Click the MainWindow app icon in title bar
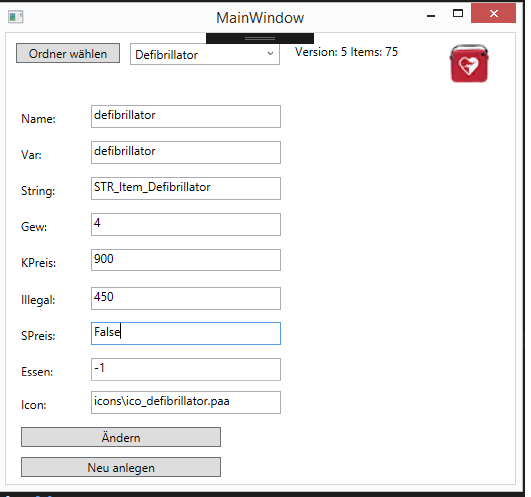 coord(16,17)
